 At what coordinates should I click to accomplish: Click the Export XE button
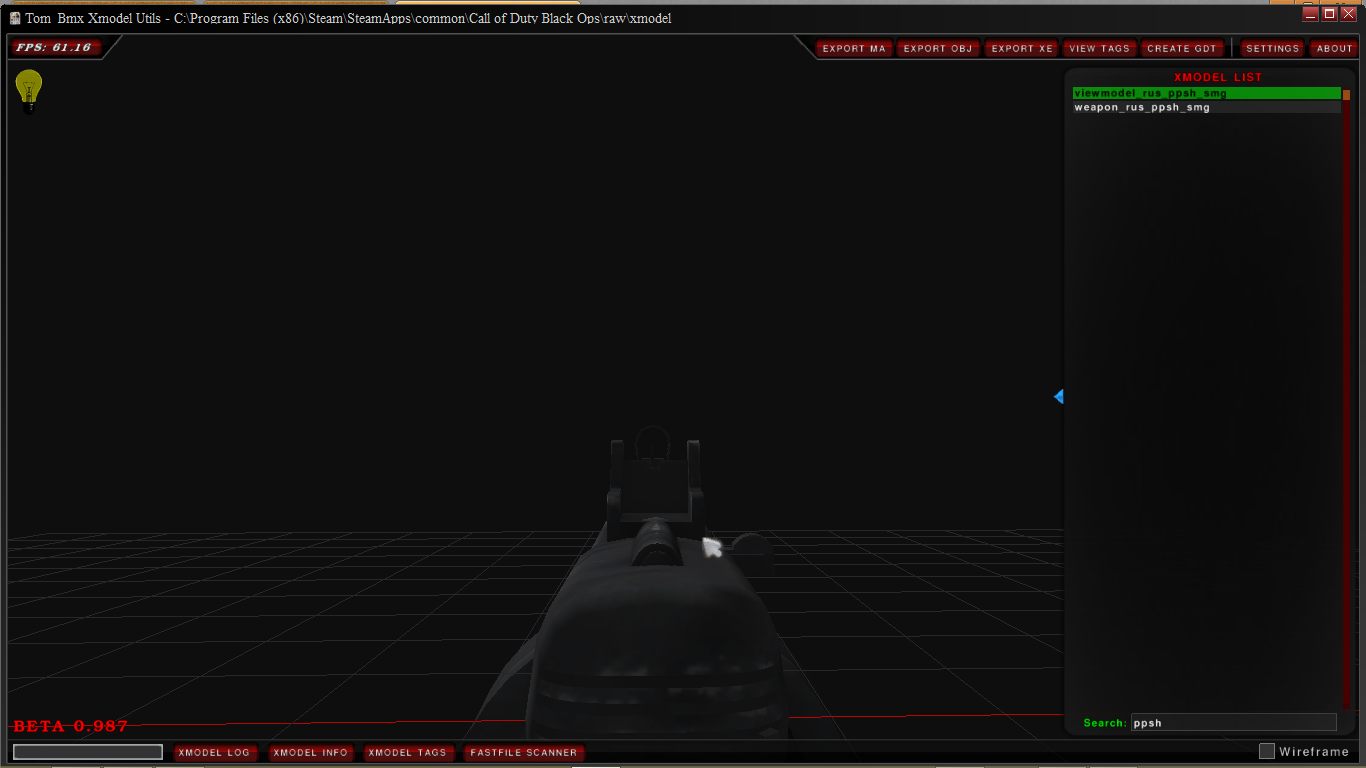[x=1022, y=48]
